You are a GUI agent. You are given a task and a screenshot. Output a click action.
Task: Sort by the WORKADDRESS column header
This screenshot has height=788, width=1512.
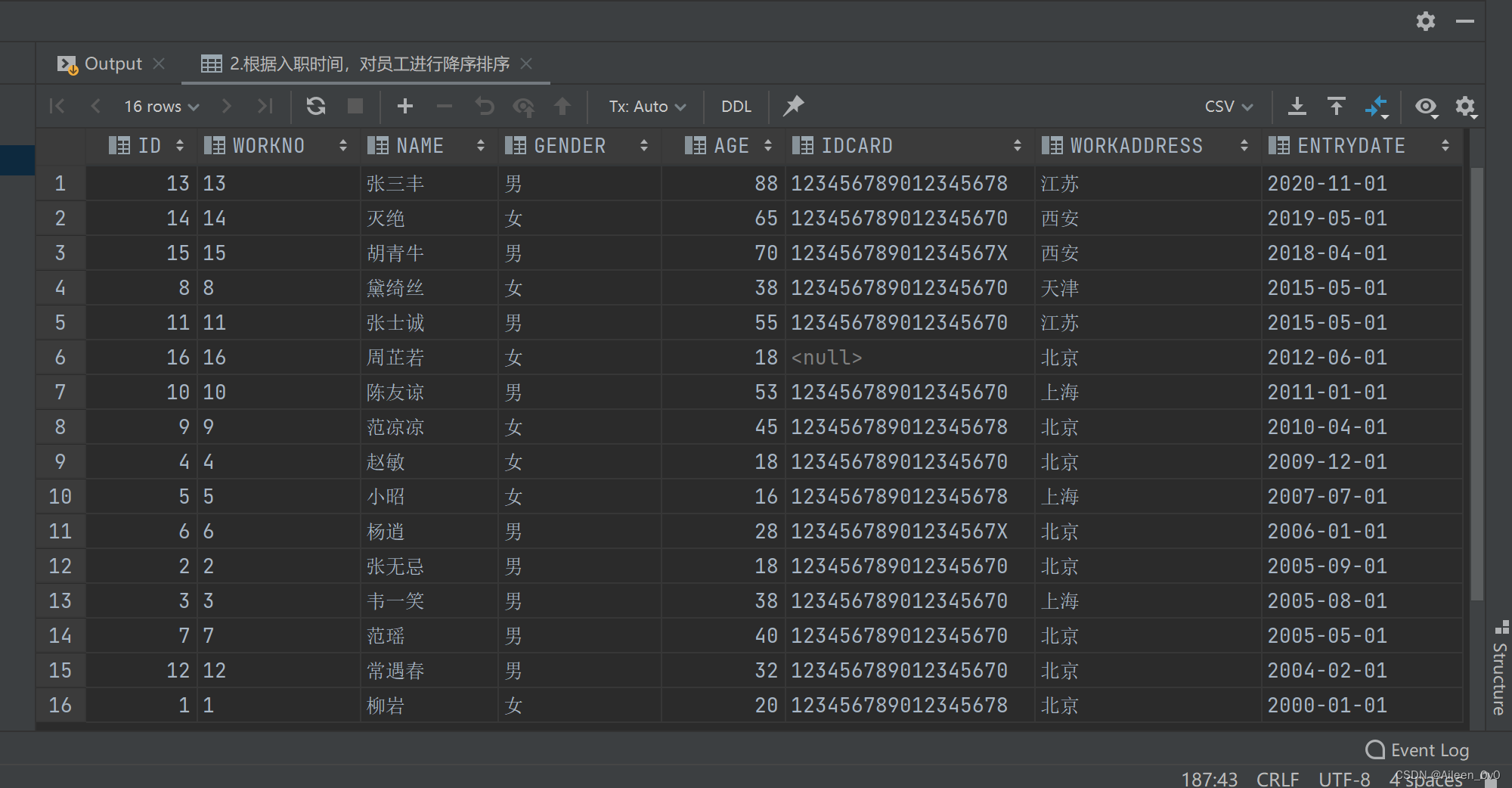(x=1147, y=145)
